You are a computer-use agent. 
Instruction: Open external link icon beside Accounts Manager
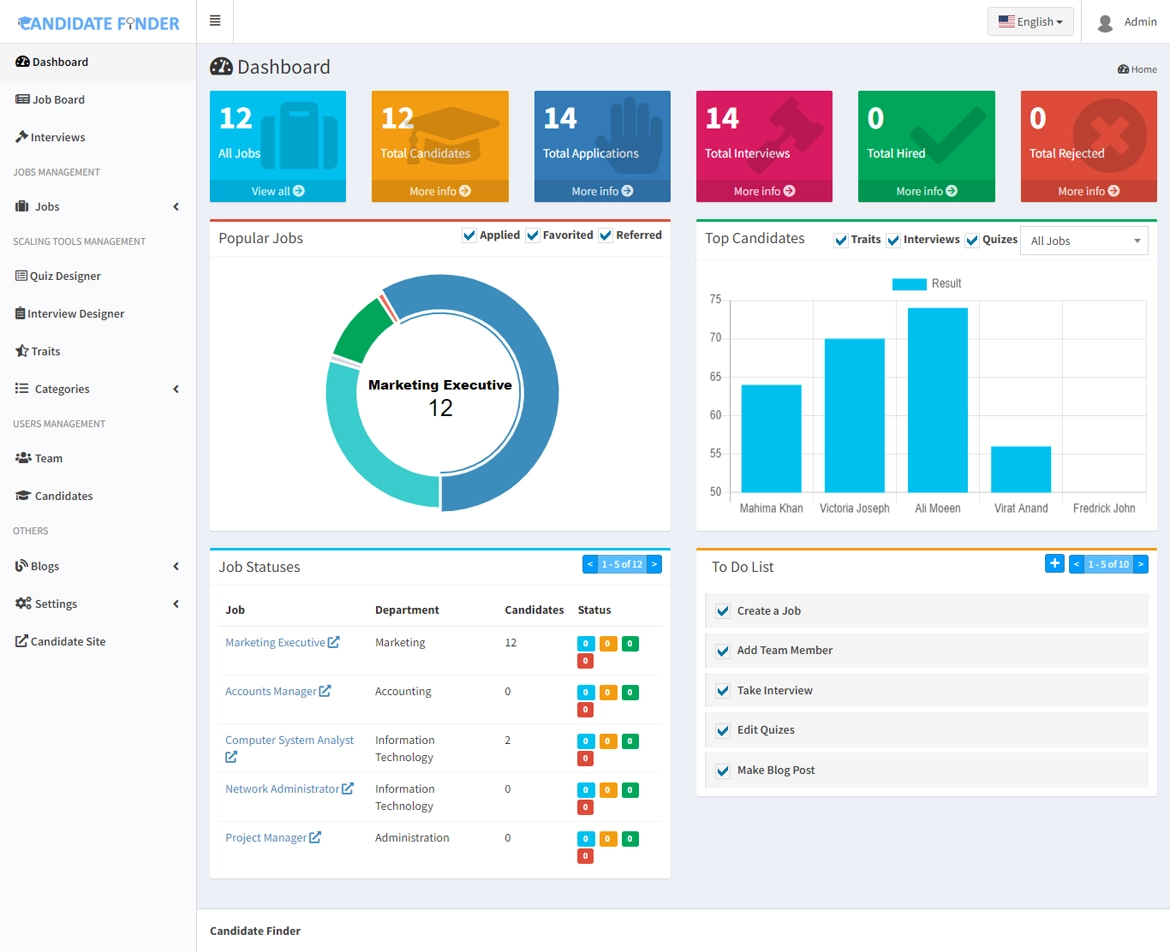click(x=325, y=691)
